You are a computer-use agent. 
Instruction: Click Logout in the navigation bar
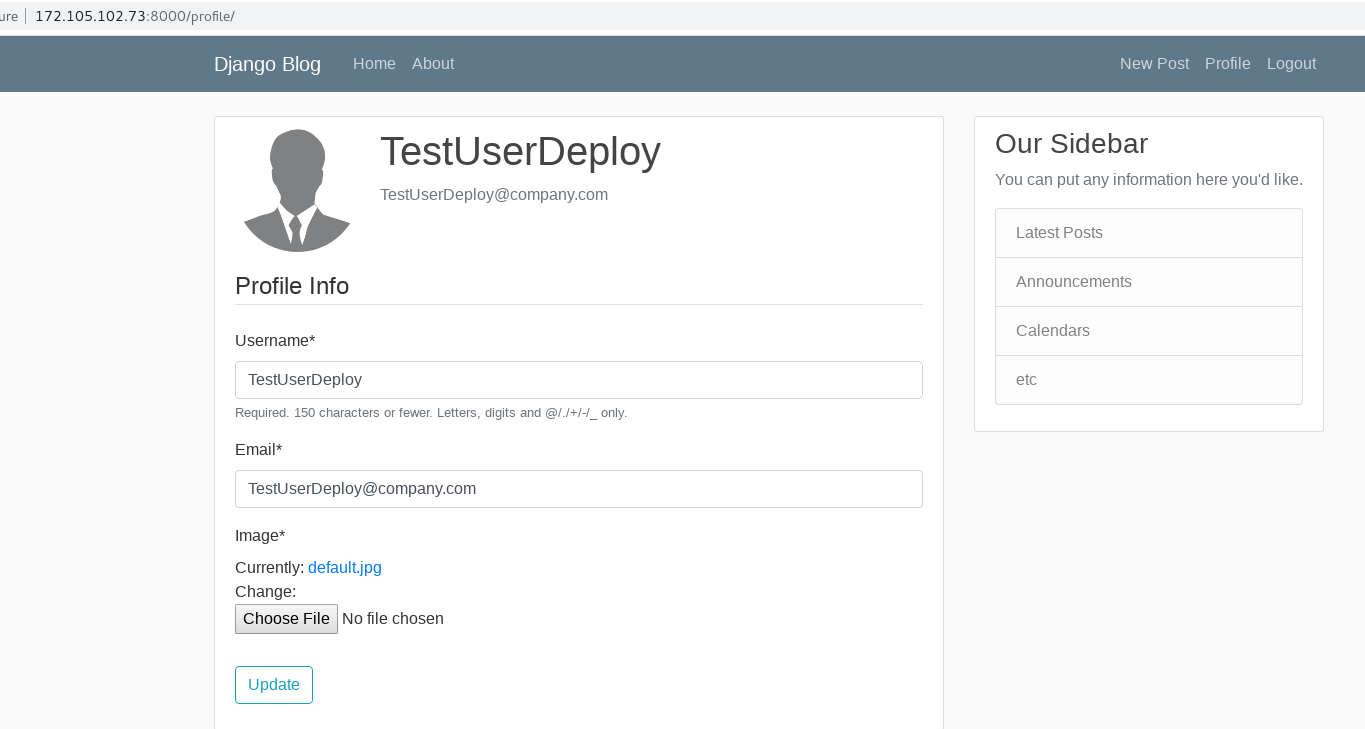[1291, 63]
